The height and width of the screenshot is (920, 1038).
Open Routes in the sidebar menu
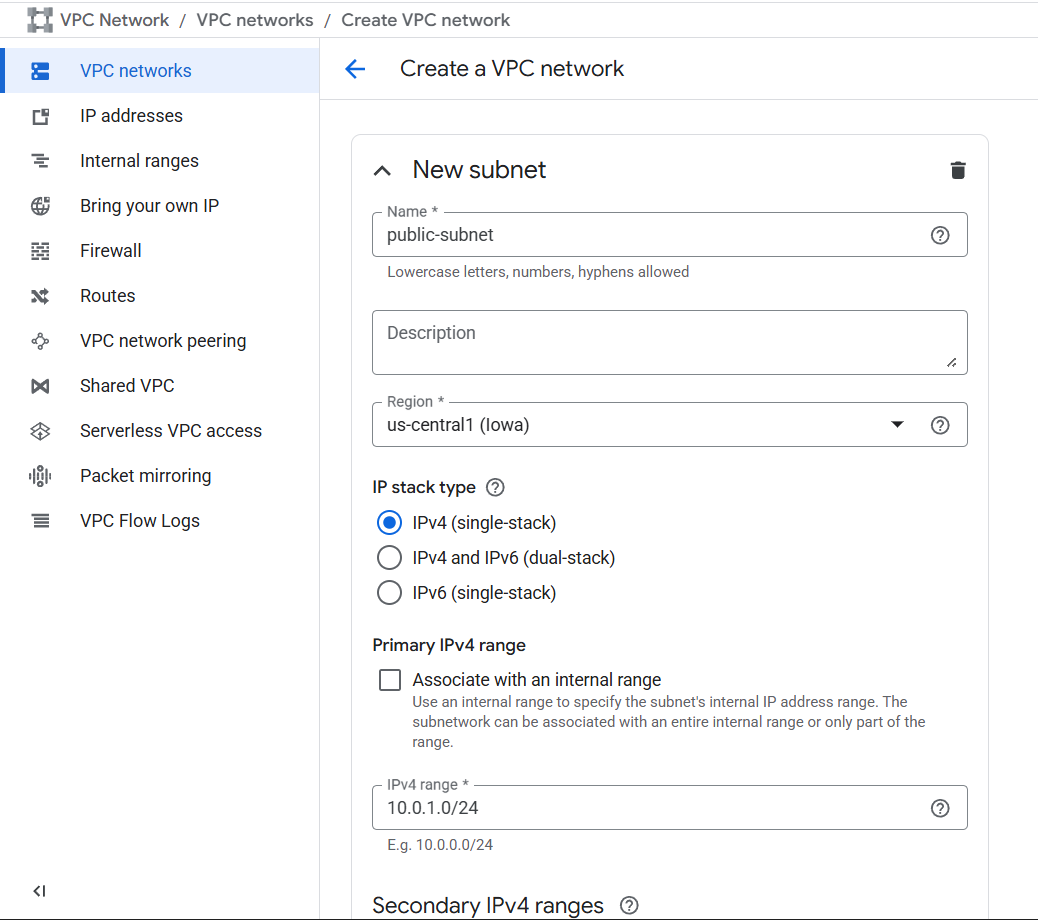[x=107, y=296]
